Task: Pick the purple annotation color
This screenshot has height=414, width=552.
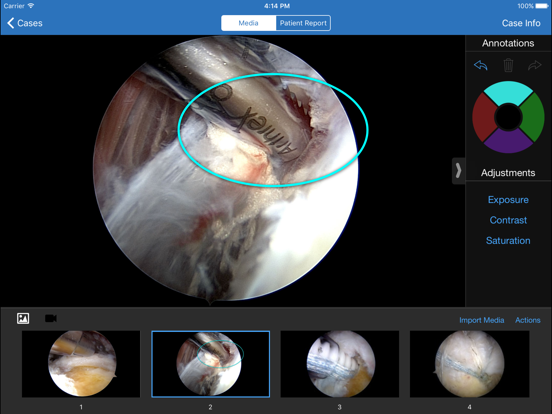Action: click(x=508, y=142)
